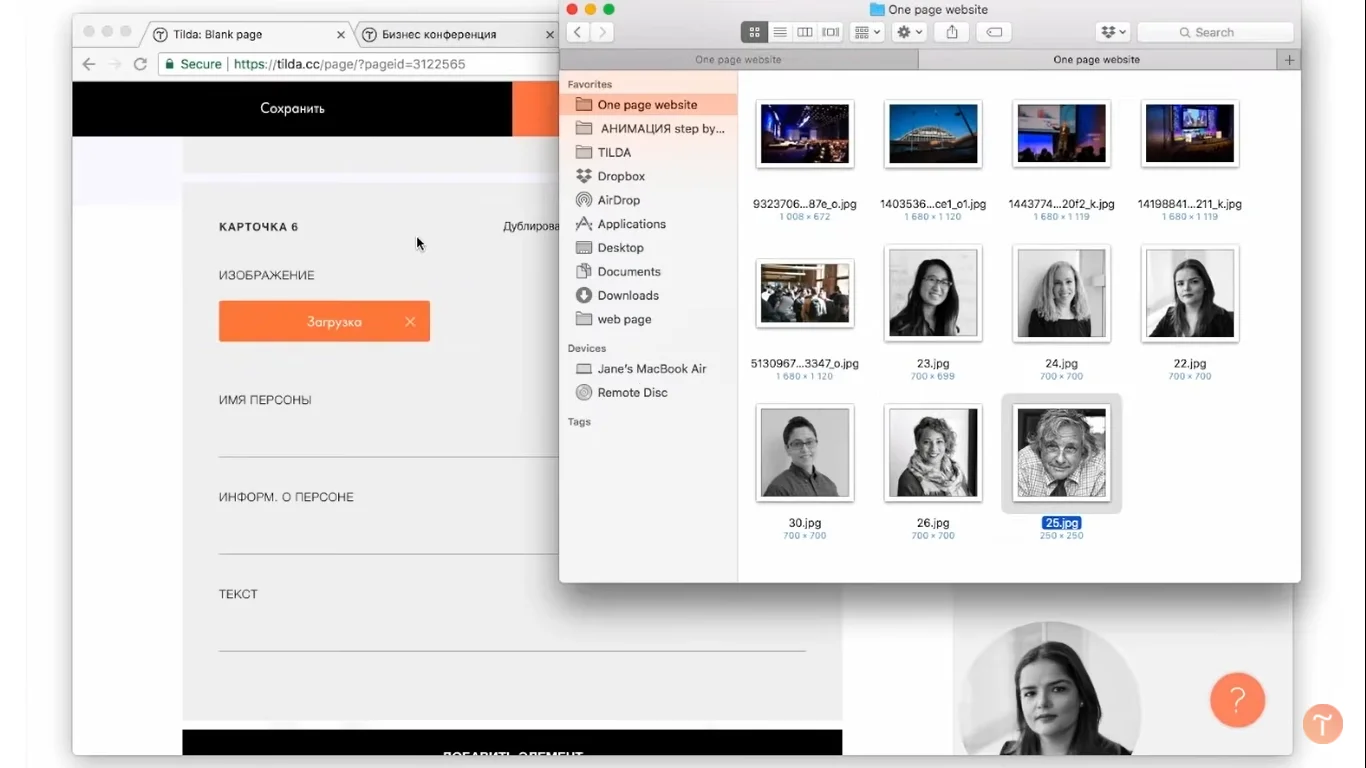This screenshot has width=1366, height=768.
Task: Click the Edit Tags icon in Finder
Action: (x=994, y=32)
